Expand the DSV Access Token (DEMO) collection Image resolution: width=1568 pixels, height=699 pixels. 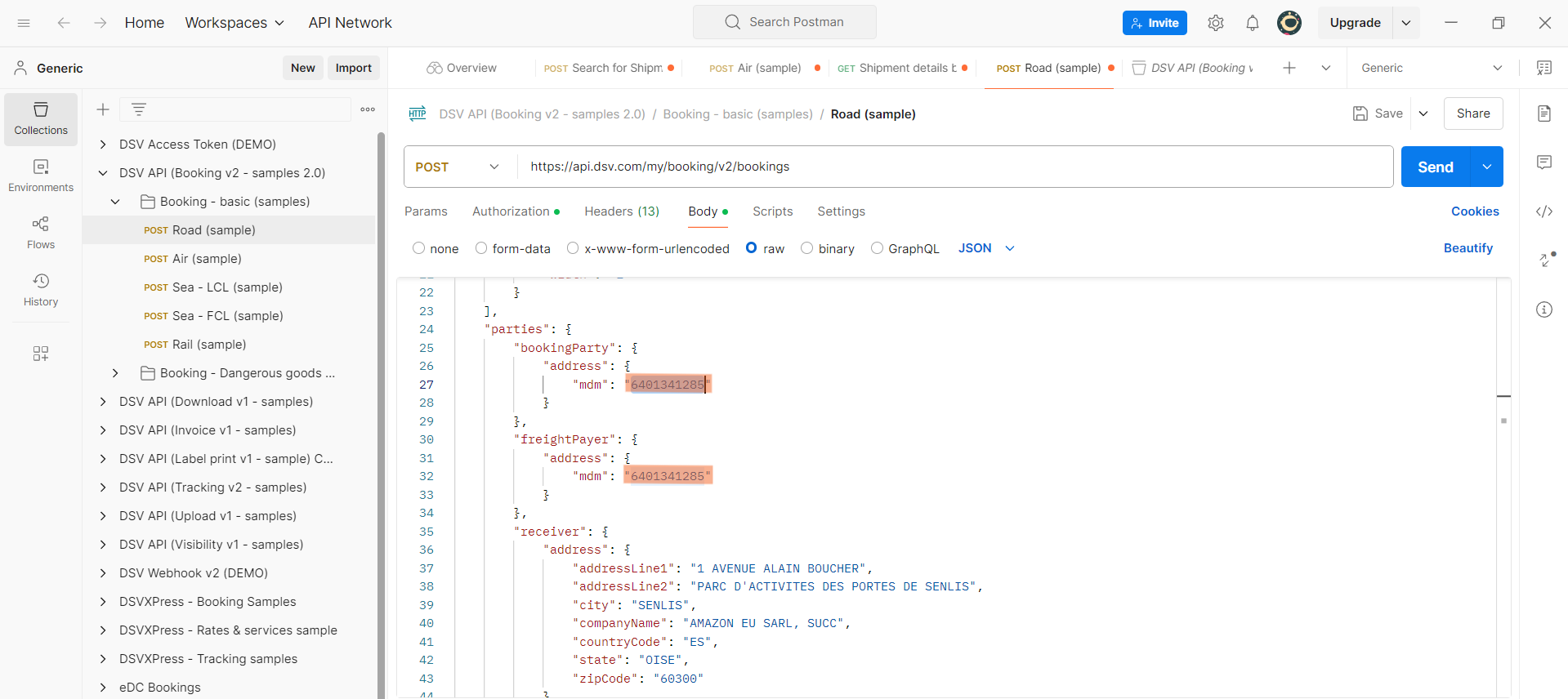103,145
